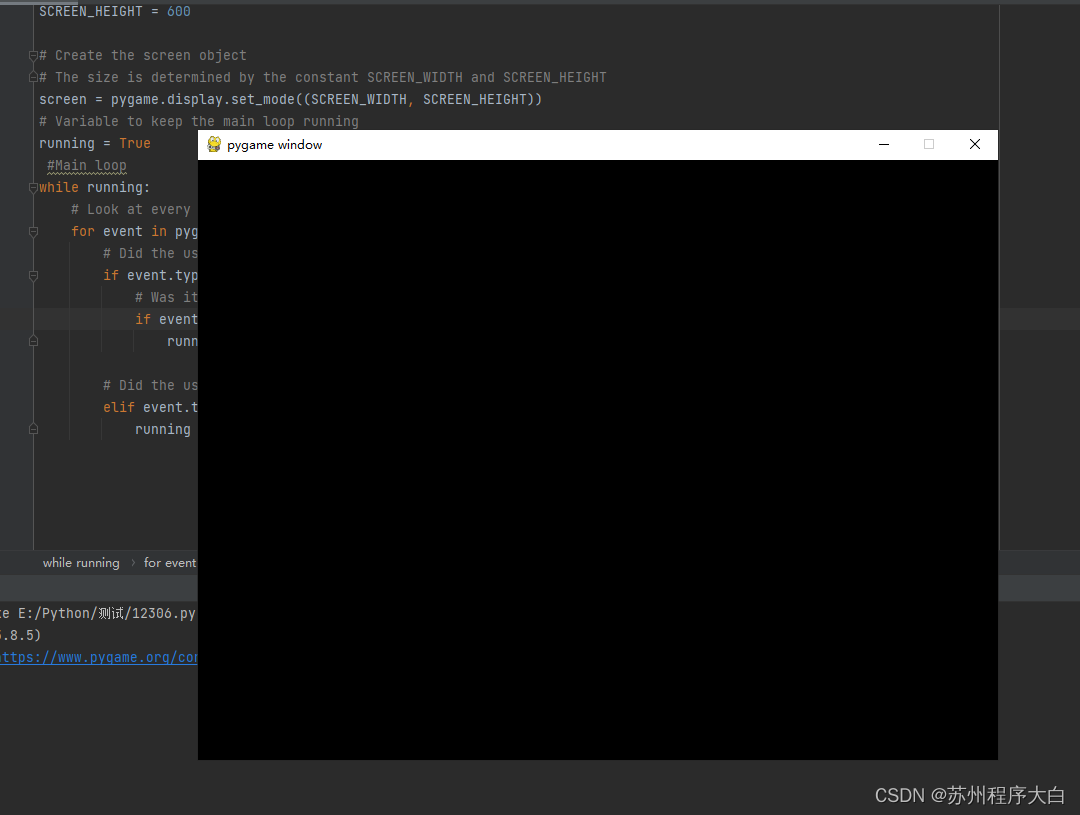Click the '# Look at every' comment line
The width and height of the screenshot is (1080, 815).
pyautogui.click(x=131, y=209)
